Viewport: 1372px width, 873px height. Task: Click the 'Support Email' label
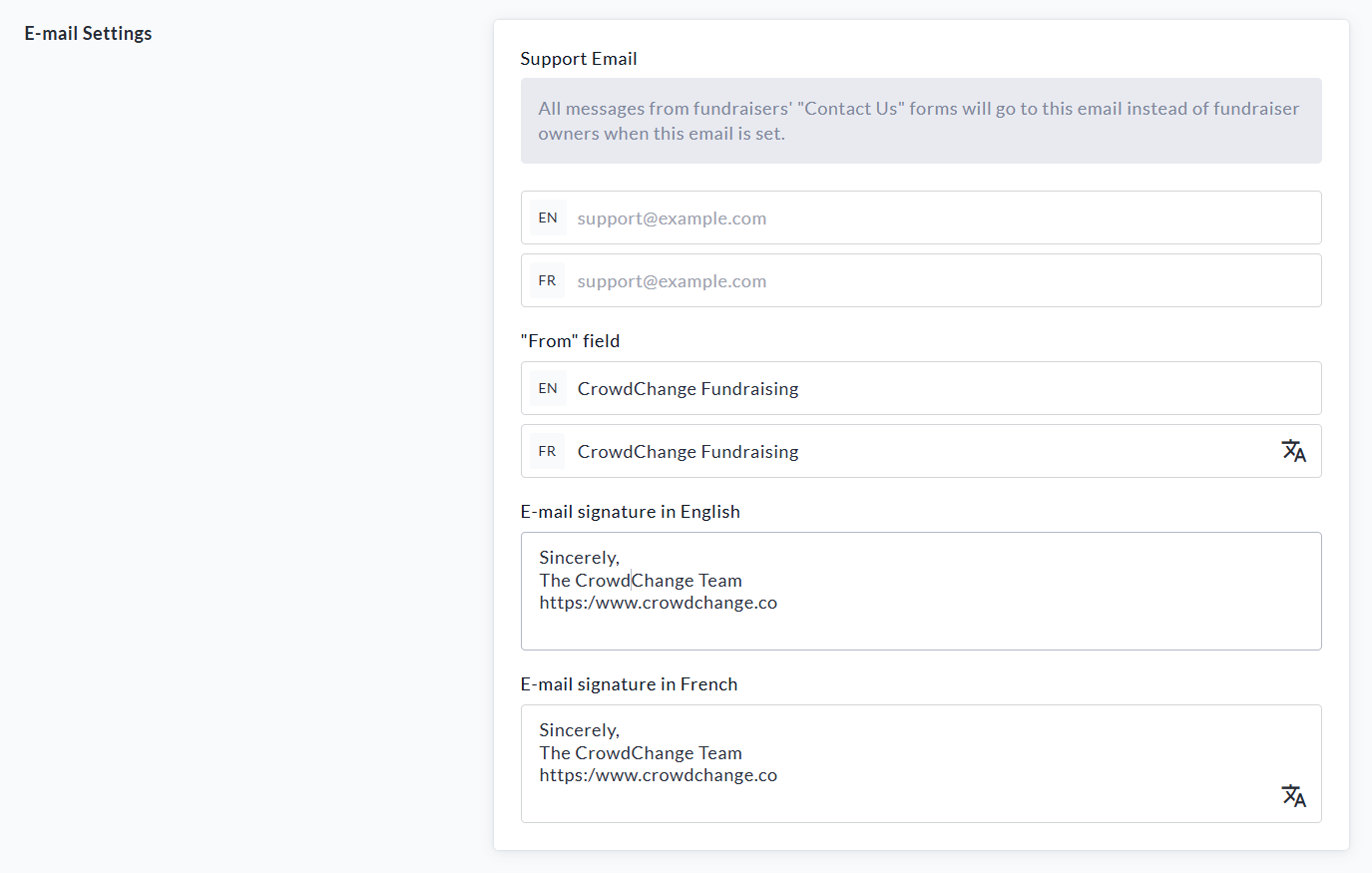coord(579,59)
